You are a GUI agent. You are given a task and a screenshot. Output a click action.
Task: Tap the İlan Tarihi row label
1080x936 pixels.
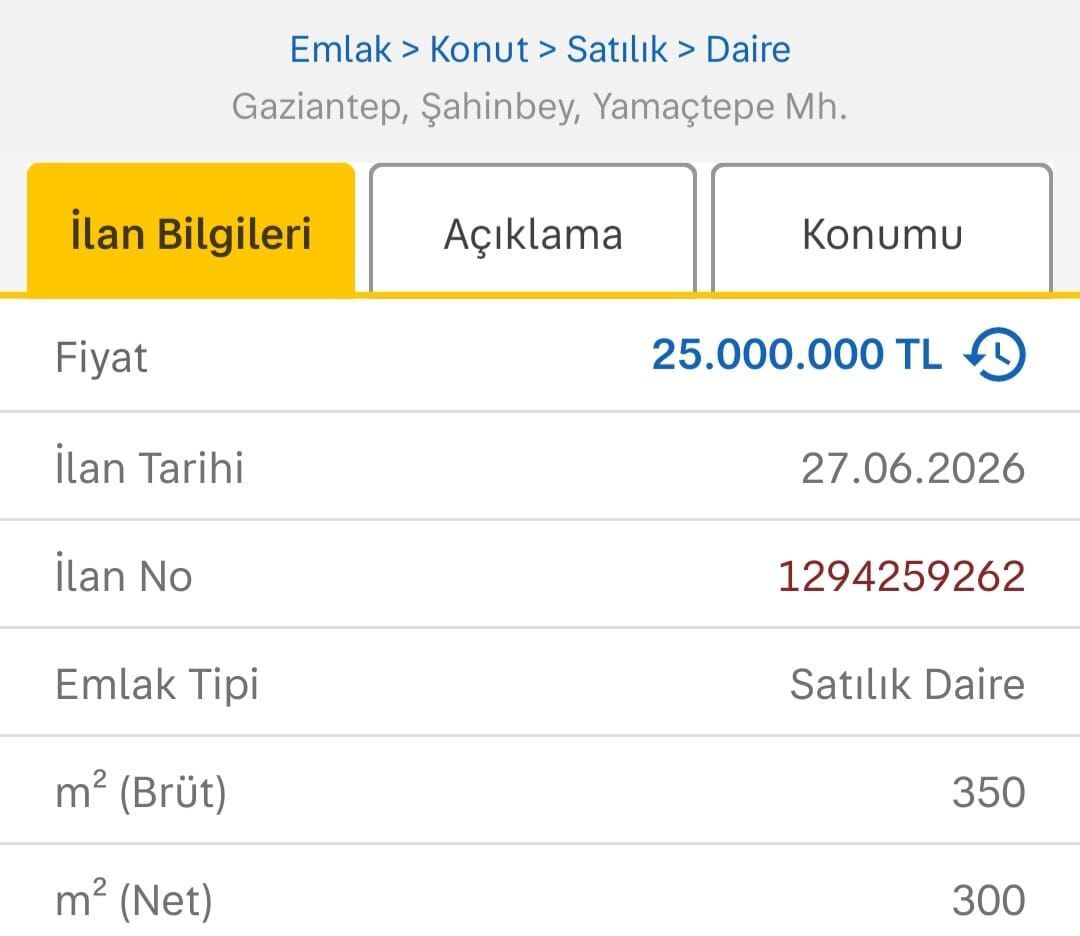[149, 467]
